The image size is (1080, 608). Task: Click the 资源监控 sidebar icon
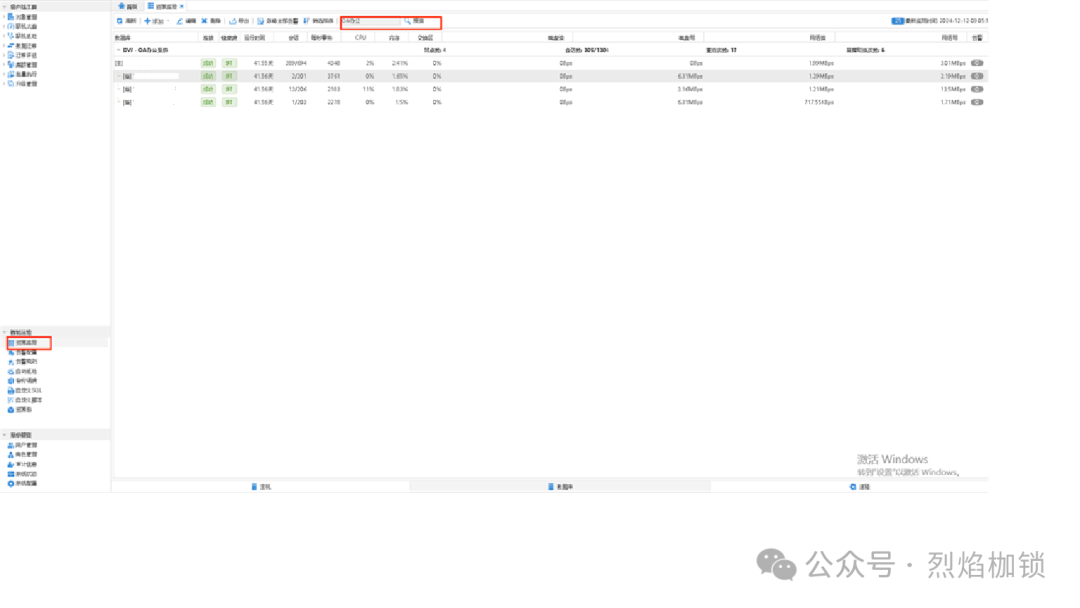point(10,342)
